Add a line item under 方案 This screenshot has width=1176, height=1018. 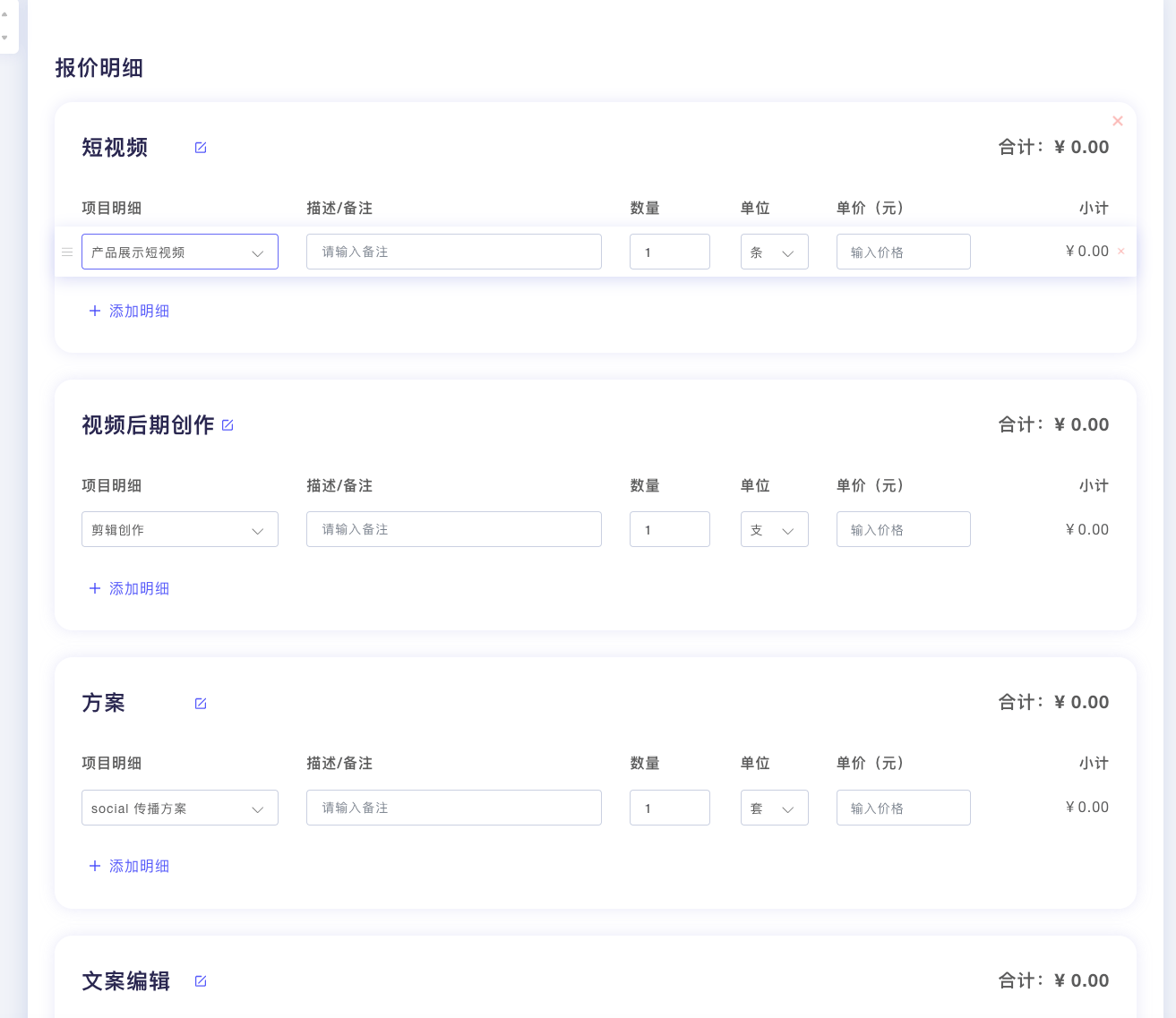pyautogui.click(x=129, y=866)
